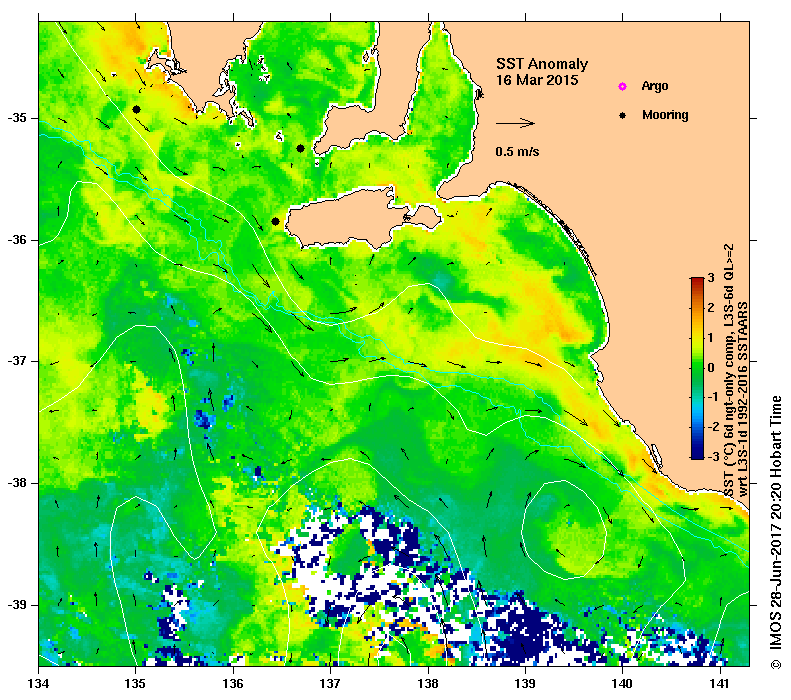Click the mooring dot west of Kangaroo Island

coord(275,221)
